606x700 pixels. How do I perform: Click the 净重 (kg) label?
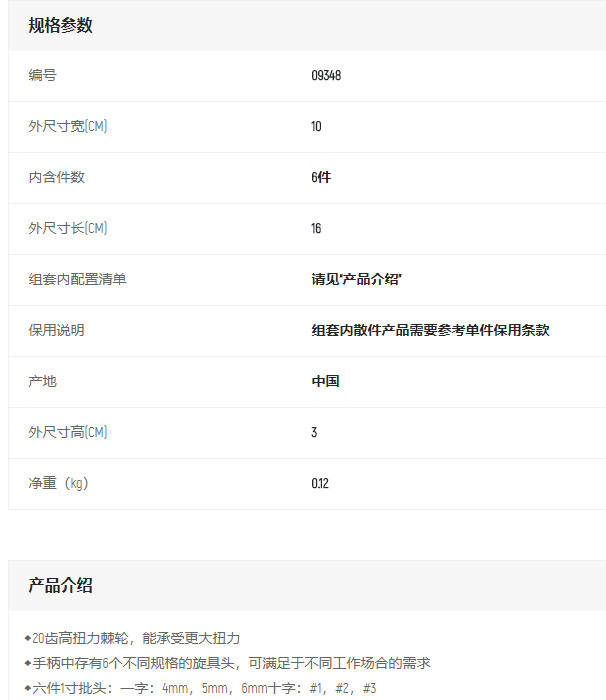tap(59, 484)
